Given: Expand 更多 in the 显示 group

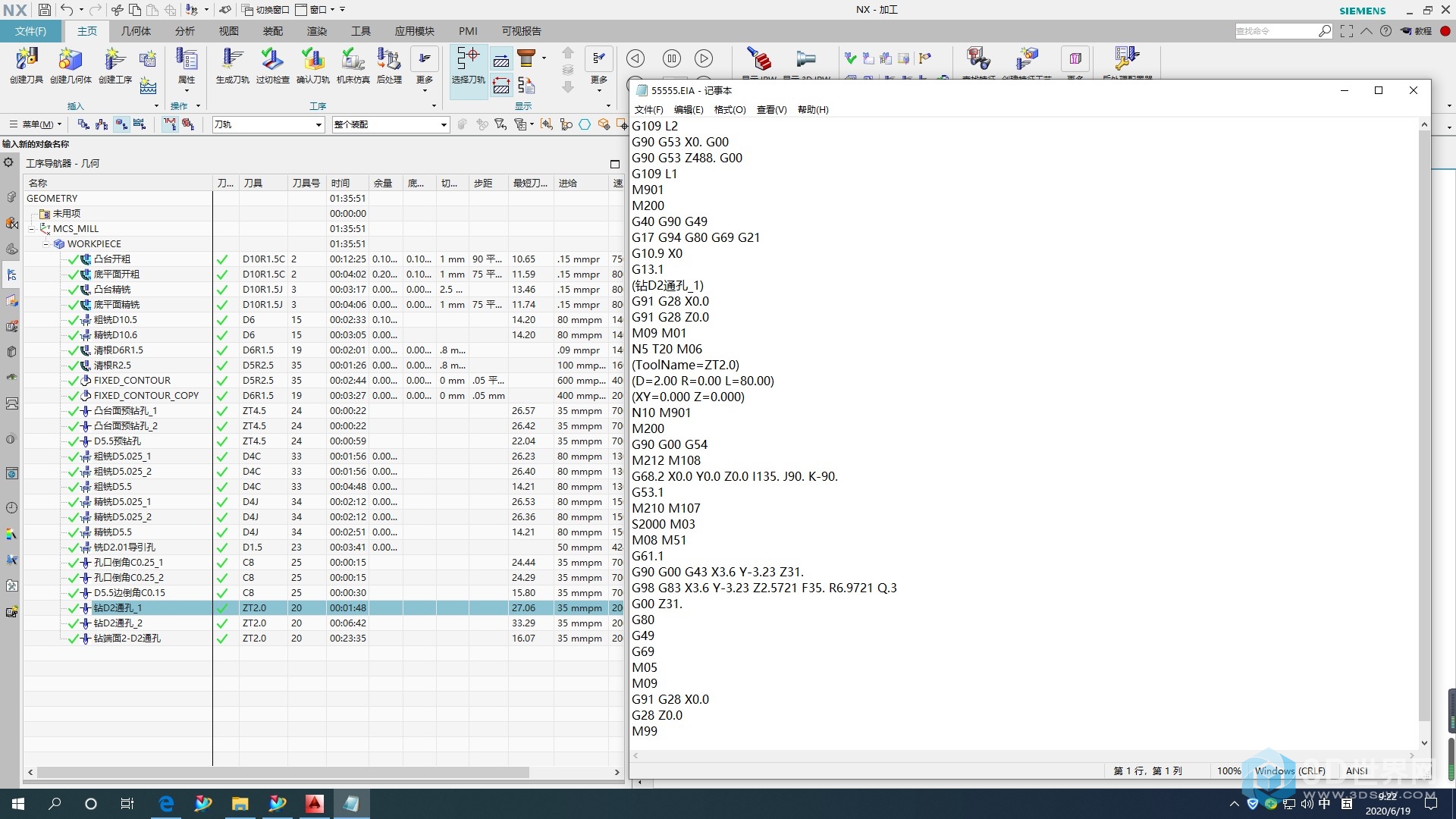Looking at the screenshot, I should tap(599, 70).
